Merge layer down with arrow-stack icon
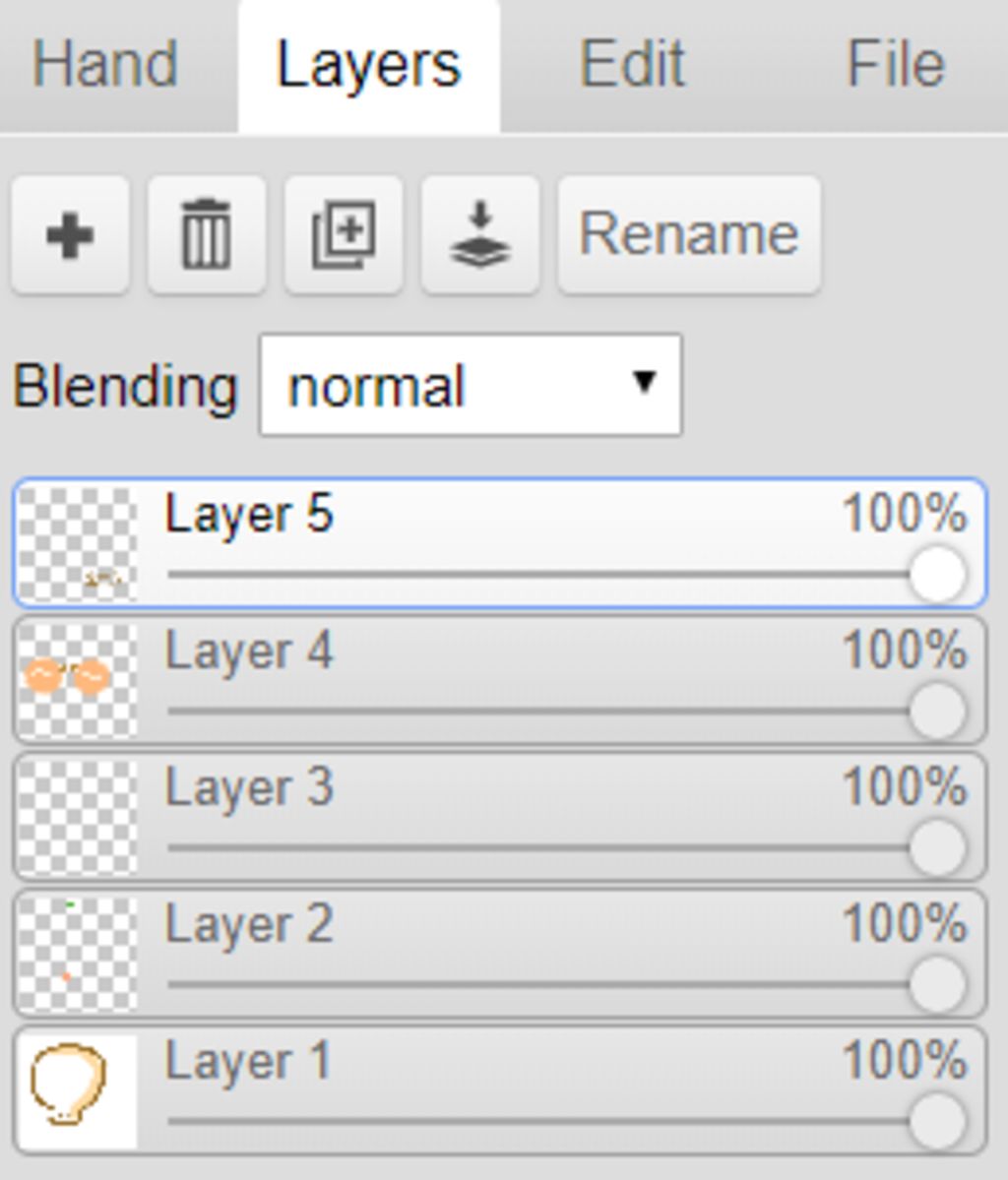The image size is (1008, 1180). [x=480, y=235]
